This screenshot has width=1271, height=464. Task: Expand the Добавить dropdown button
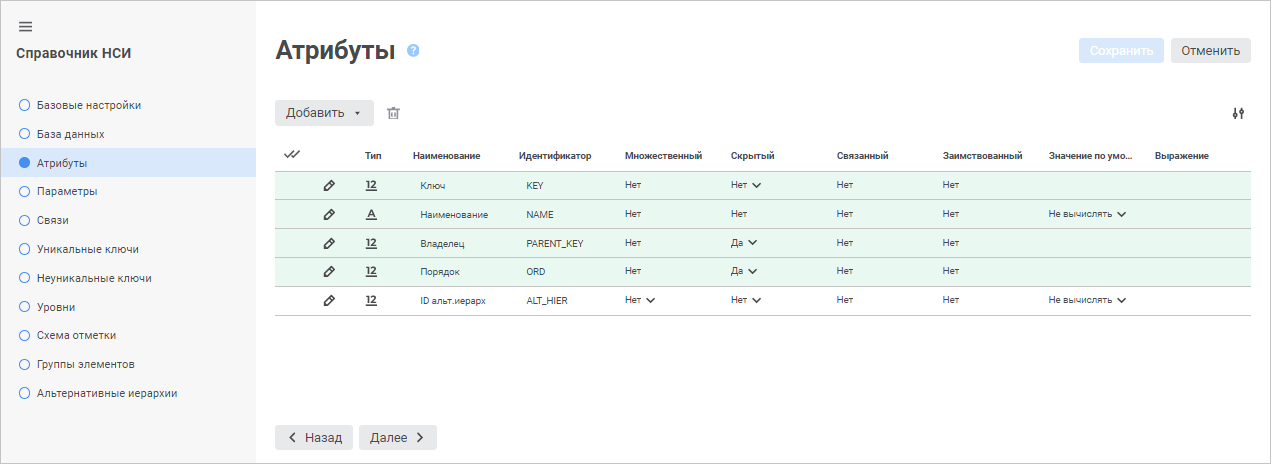pos(324,113)
